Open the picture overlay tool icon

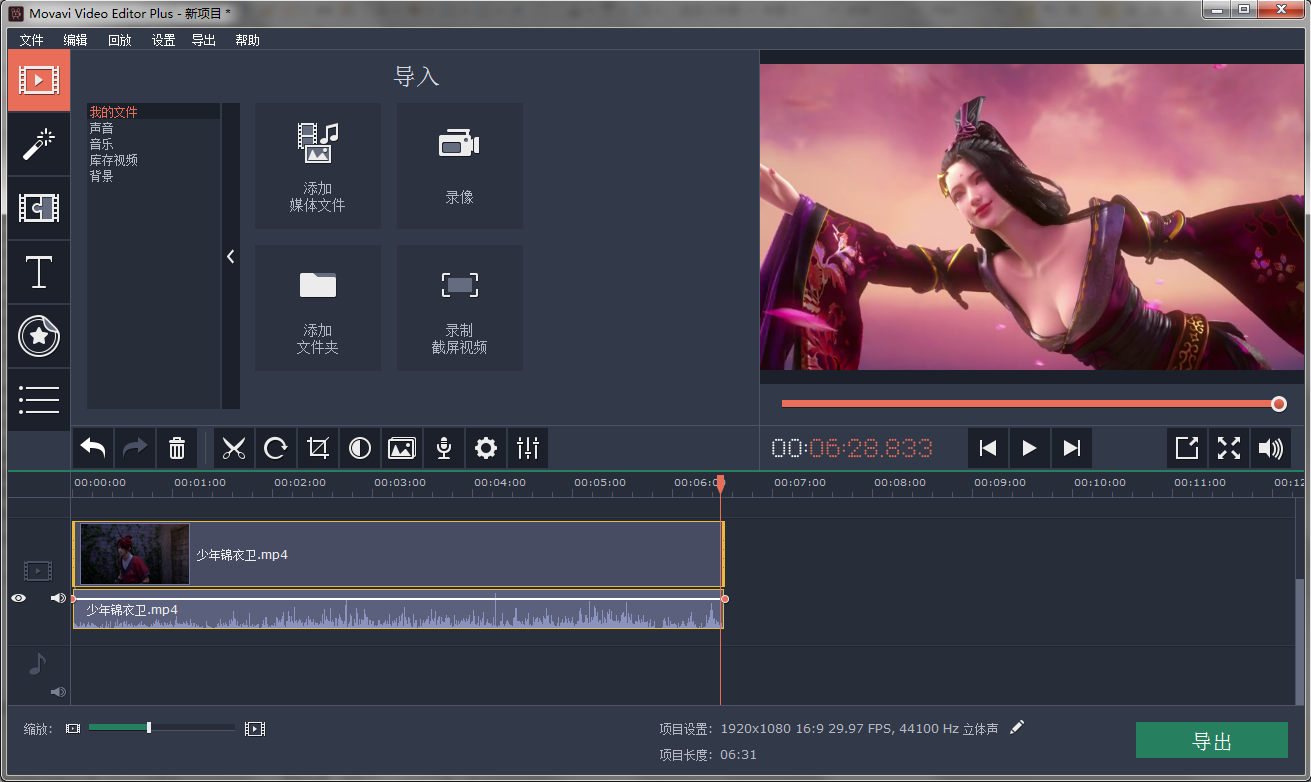402,448
